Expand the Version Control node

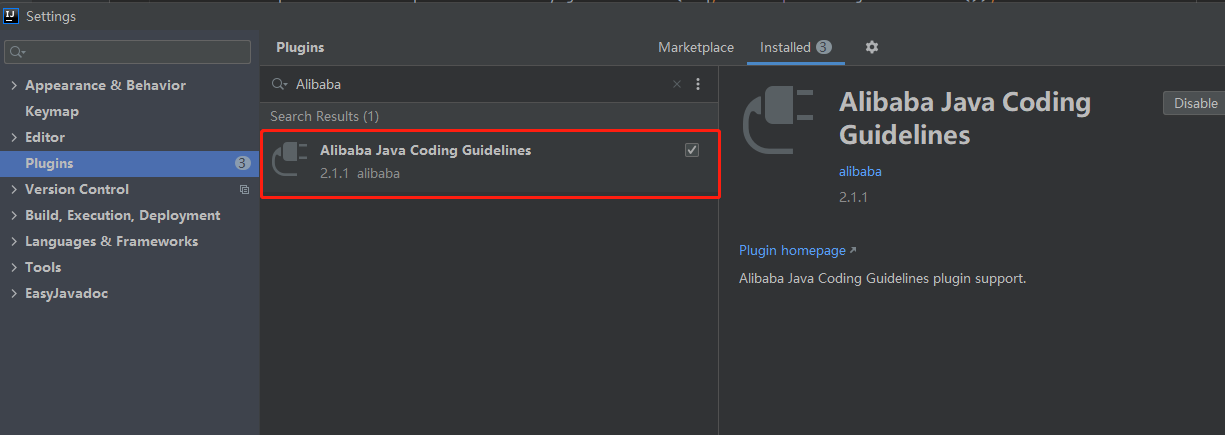[13, 189]
